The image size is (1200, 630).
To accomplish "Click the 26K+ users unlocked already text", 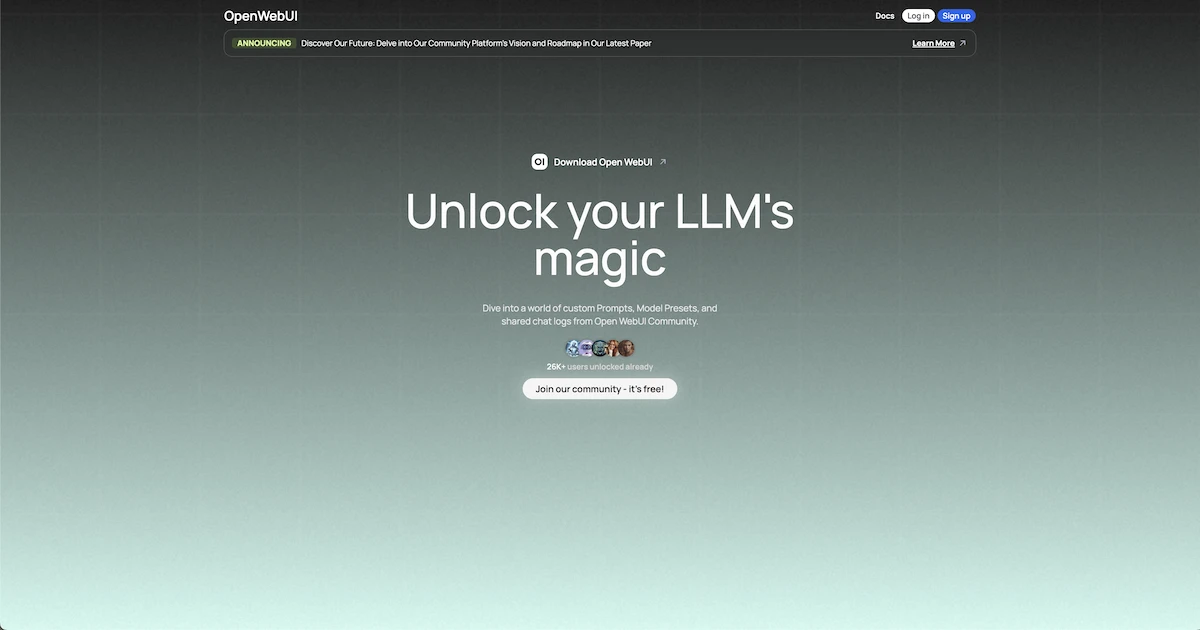I will (x=600, y=367).
